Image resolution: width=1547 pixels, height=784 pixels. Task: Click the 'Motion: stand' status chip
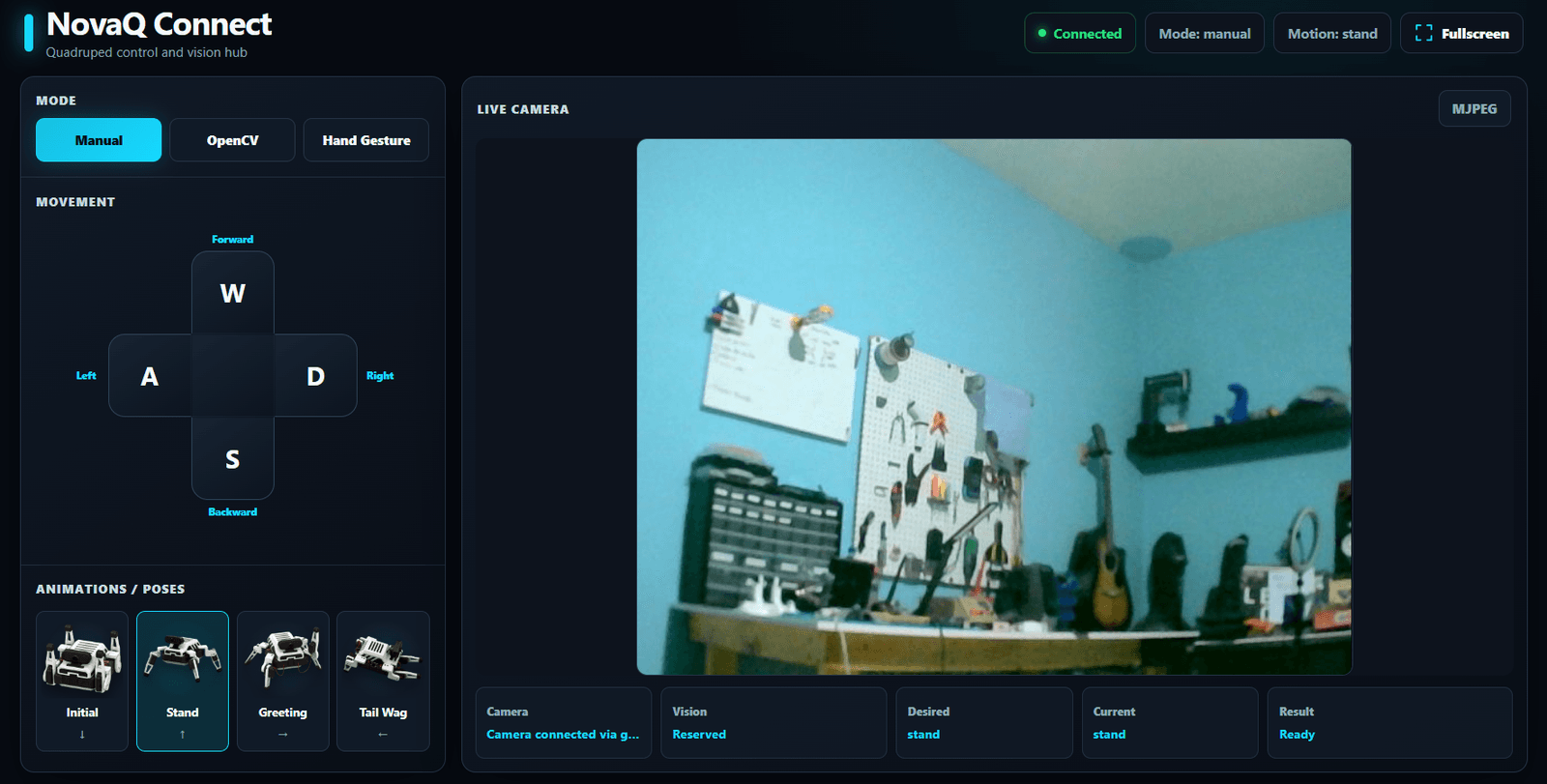[1332, 33]
